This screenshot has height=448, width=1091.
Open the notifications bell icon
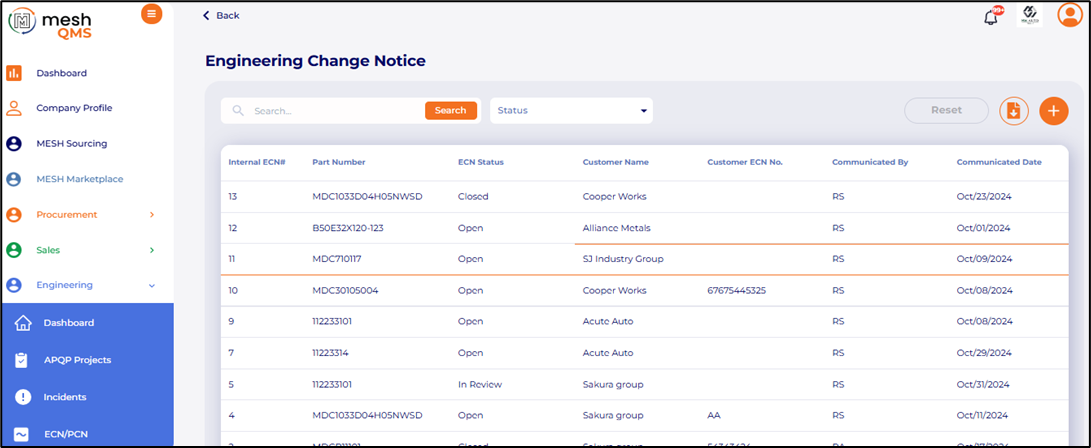point(991,16)
